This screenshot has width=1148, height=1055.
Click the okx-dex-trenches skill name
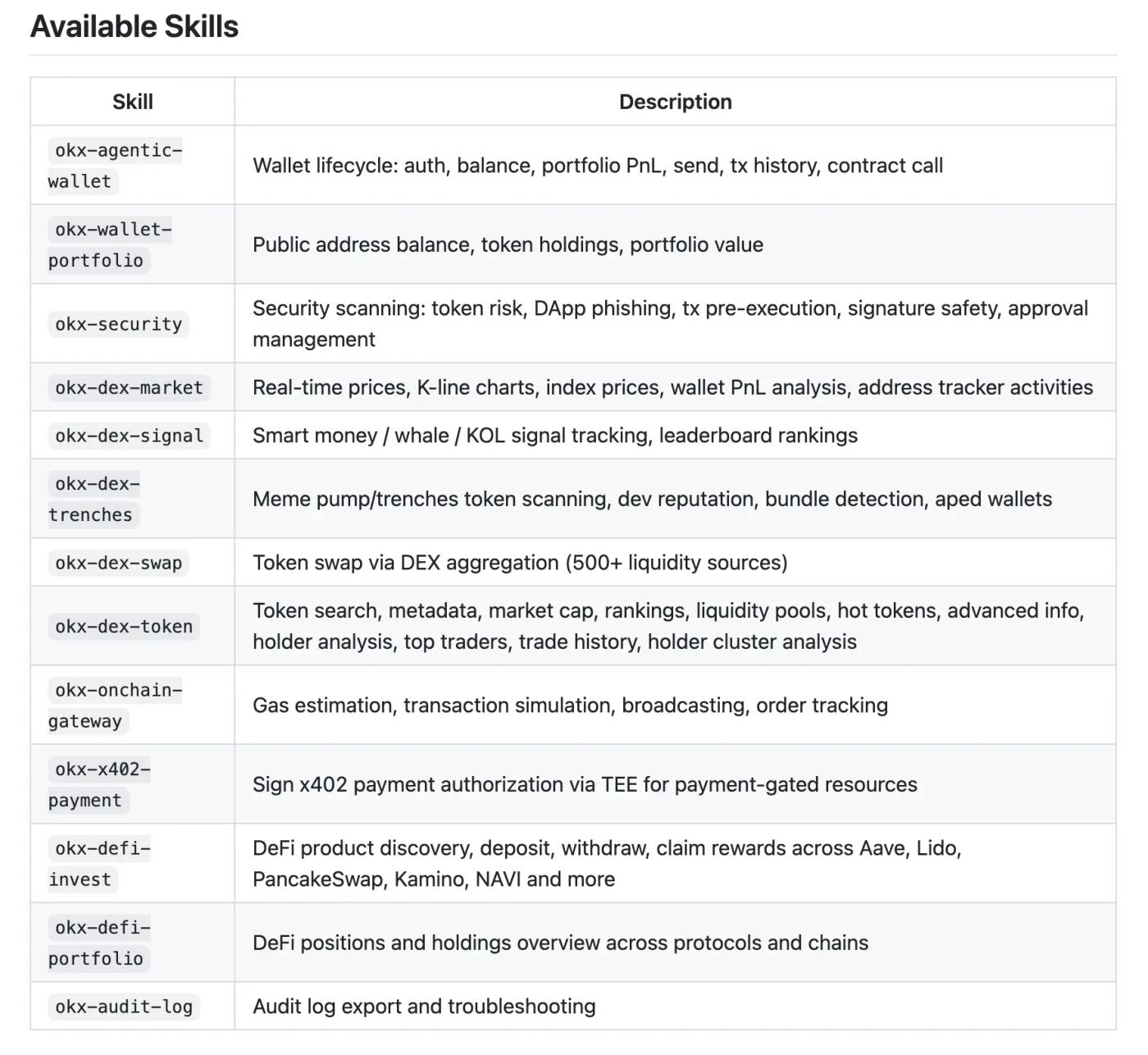(x=94, y=499)
